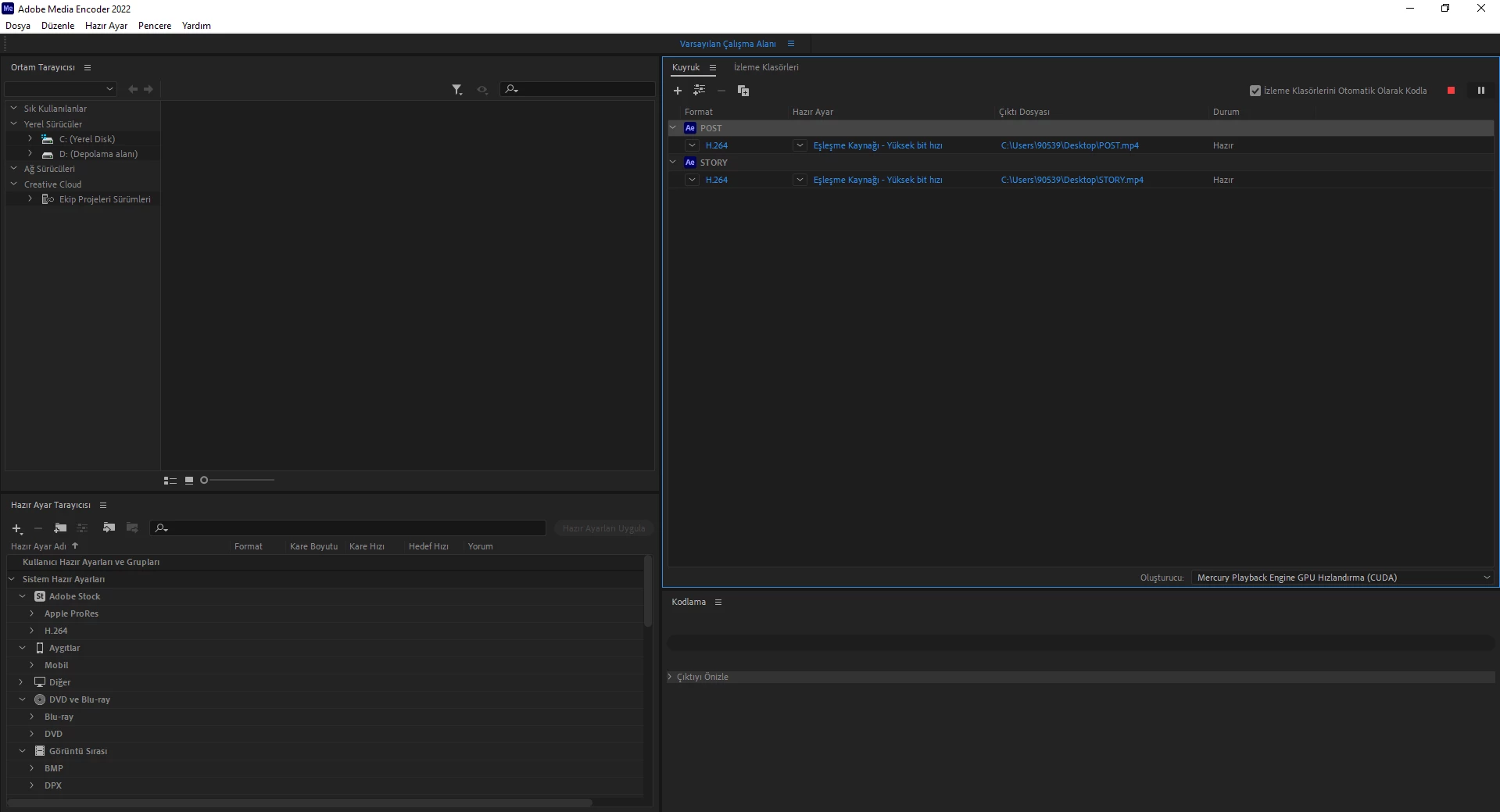Image resolution: width=1500 pixels, height=812 pixels.
Task: Collapse Sistem Hazır Ayarları group
Action: point(13,579)
